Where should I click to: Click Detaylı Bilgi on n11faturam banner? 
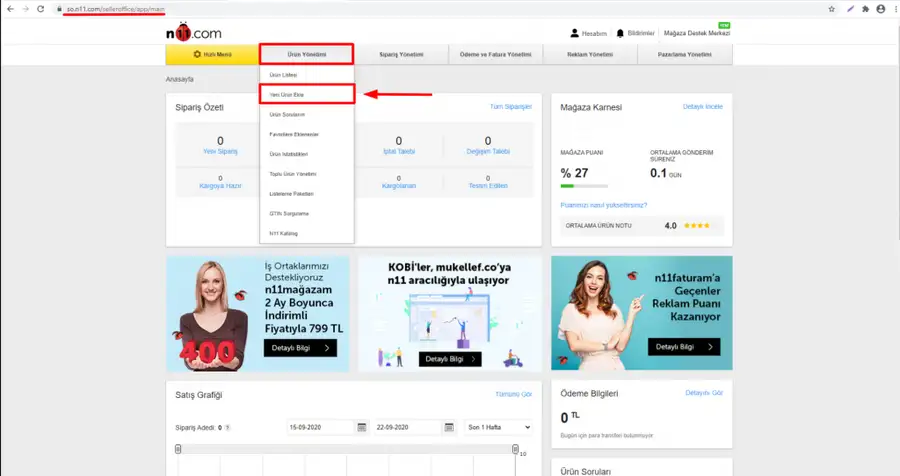(684, 347)
